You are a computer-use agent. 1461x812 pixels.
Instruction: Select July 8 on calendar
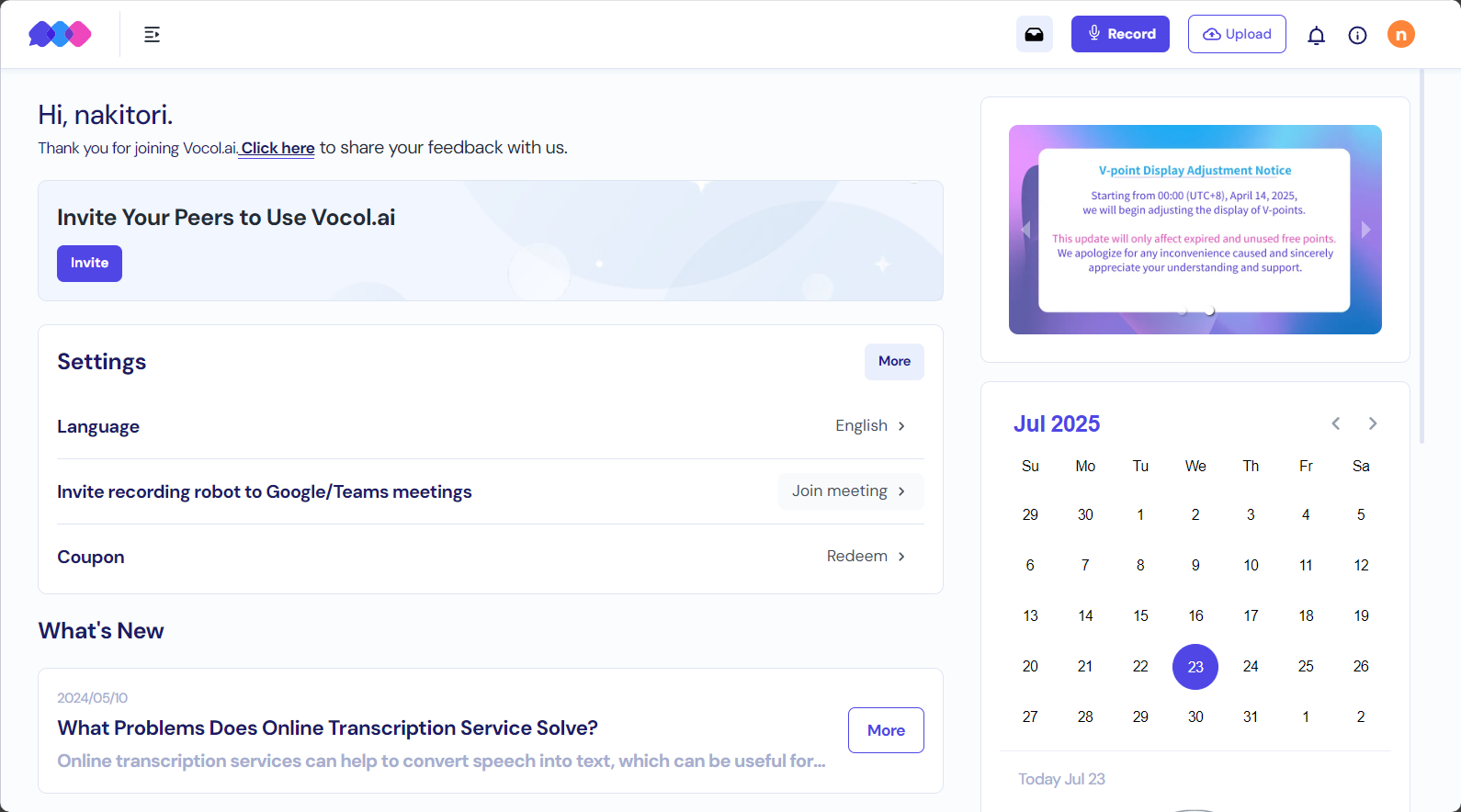[x=1140, y=566]
